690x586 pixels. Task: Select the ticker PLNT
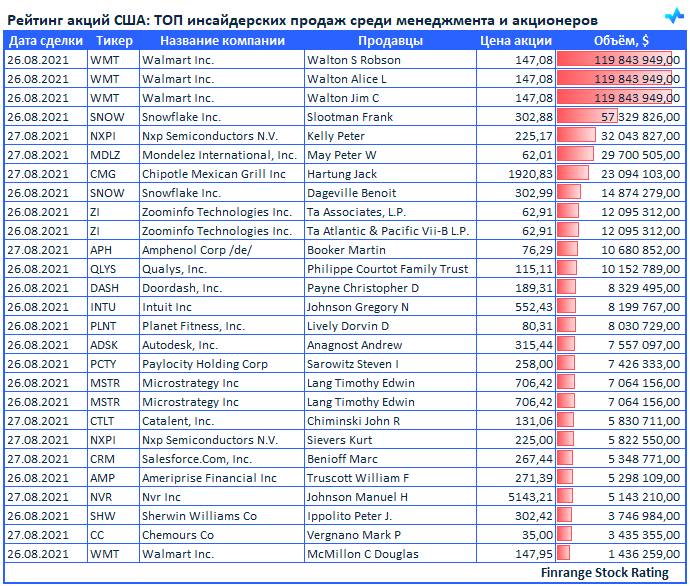(x=103, y=326)
